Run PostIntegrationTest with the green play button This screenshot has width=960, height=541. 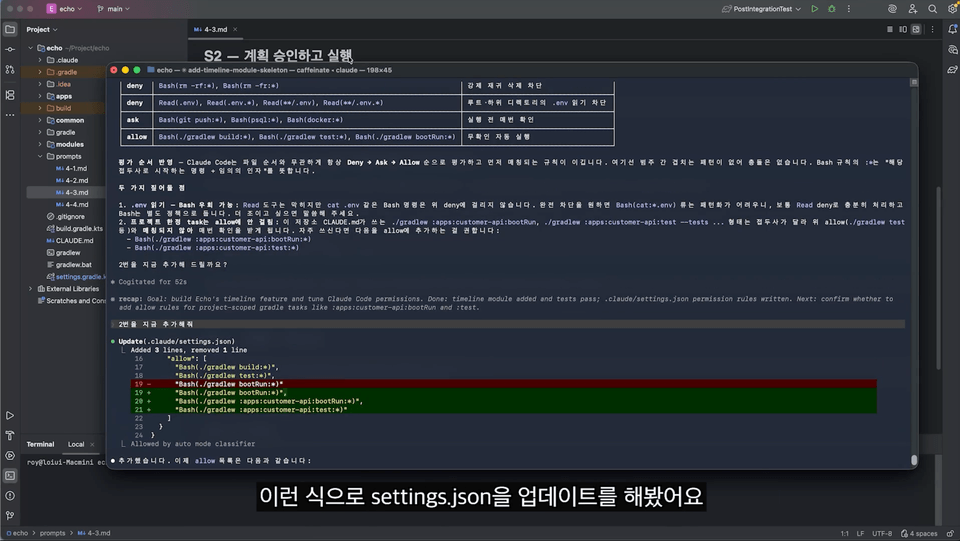tap(814, 9)
